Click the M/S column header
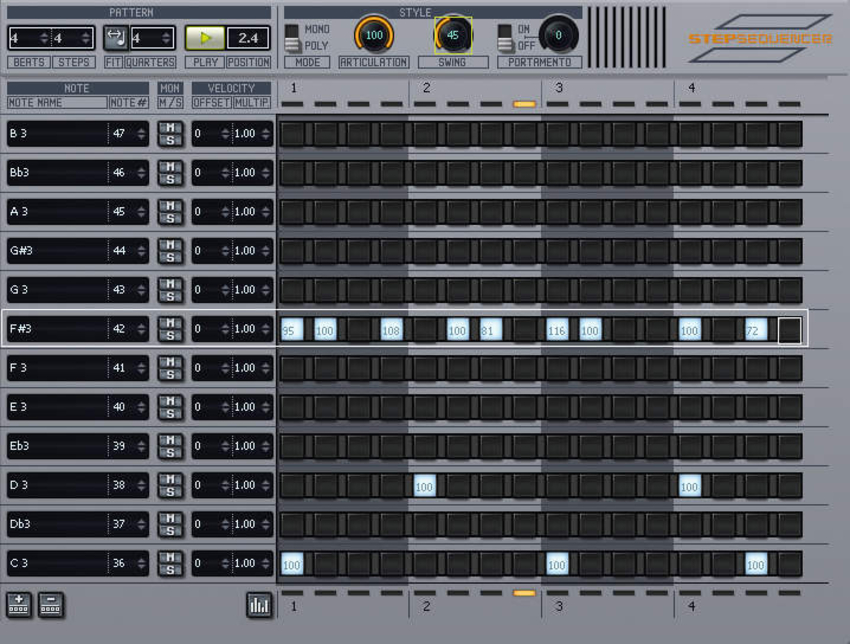 pos(170,102)
